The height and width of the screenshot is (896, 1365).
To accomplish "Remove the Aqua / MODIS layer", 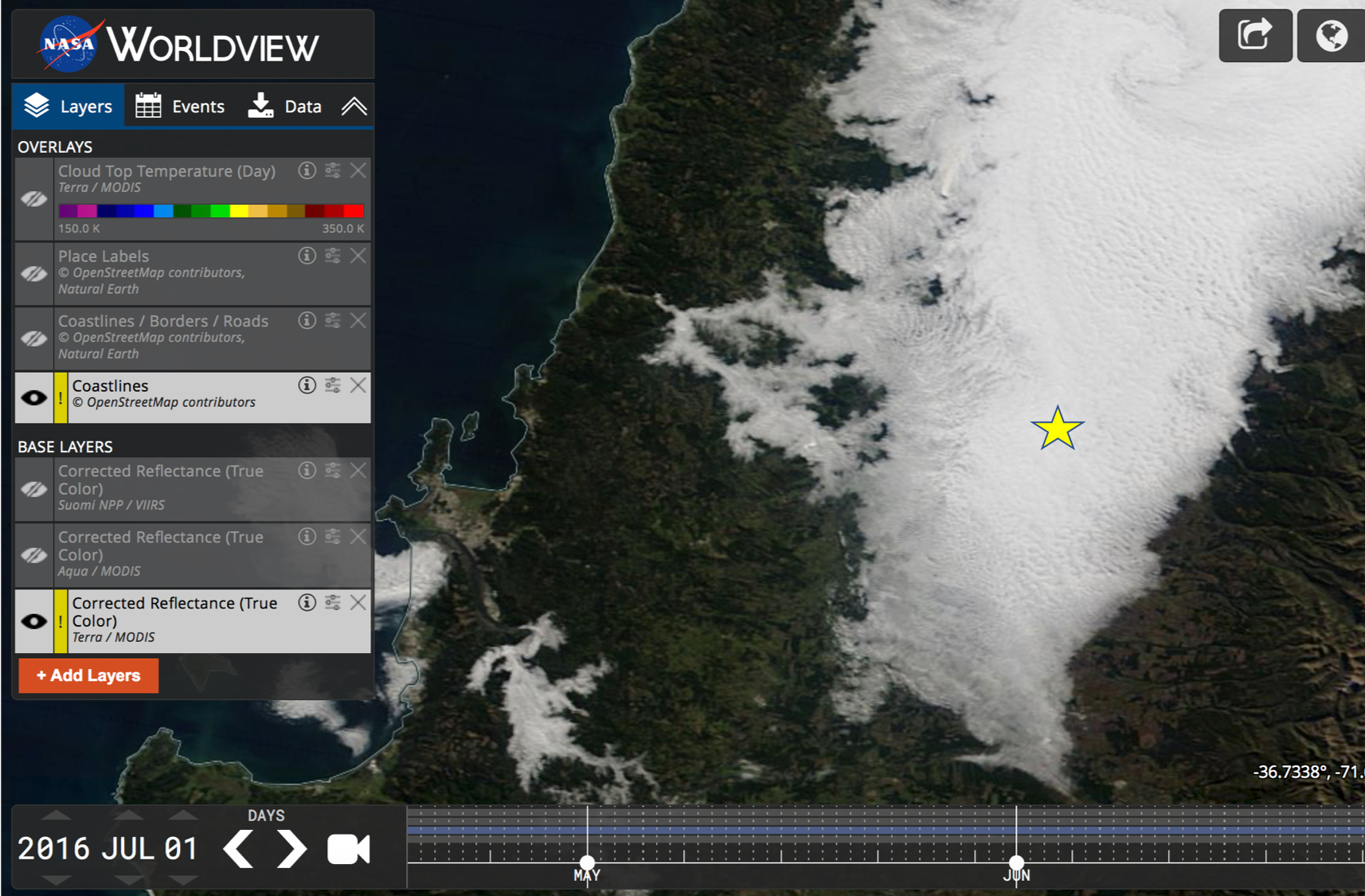I will point(358,536).
